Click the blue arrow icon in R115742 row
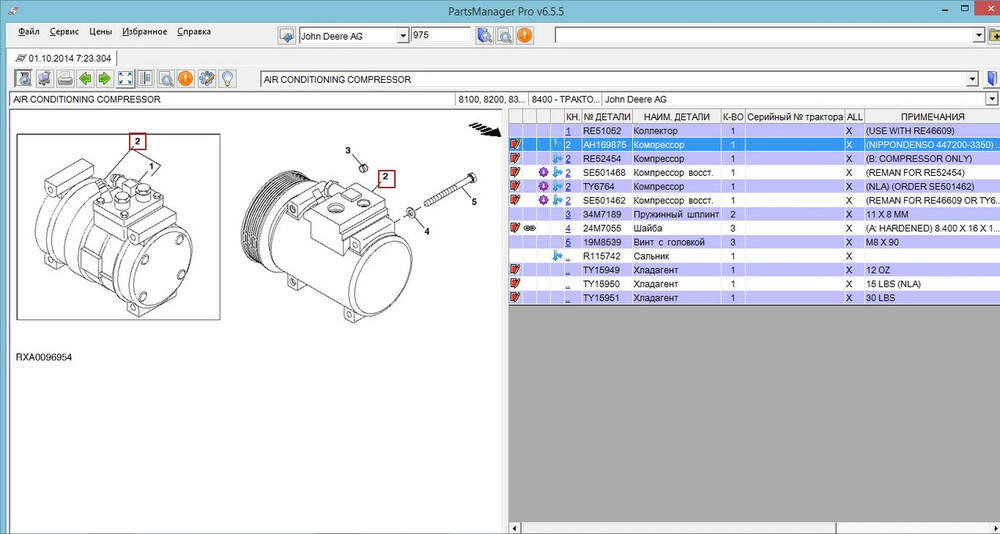 557,256
